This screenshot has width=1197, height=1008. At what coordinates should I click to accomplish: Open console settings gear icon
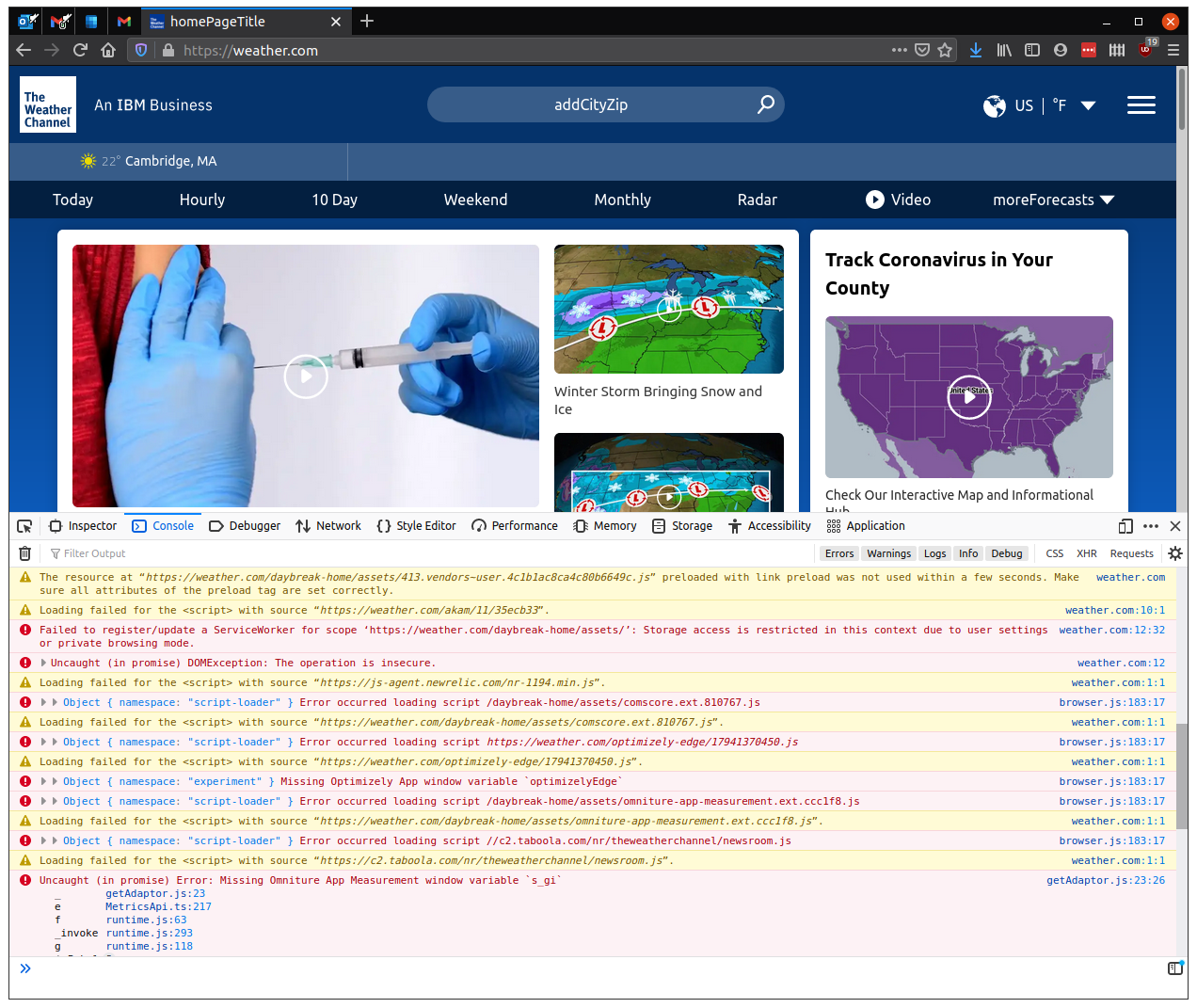click(x=1175, y=553)
